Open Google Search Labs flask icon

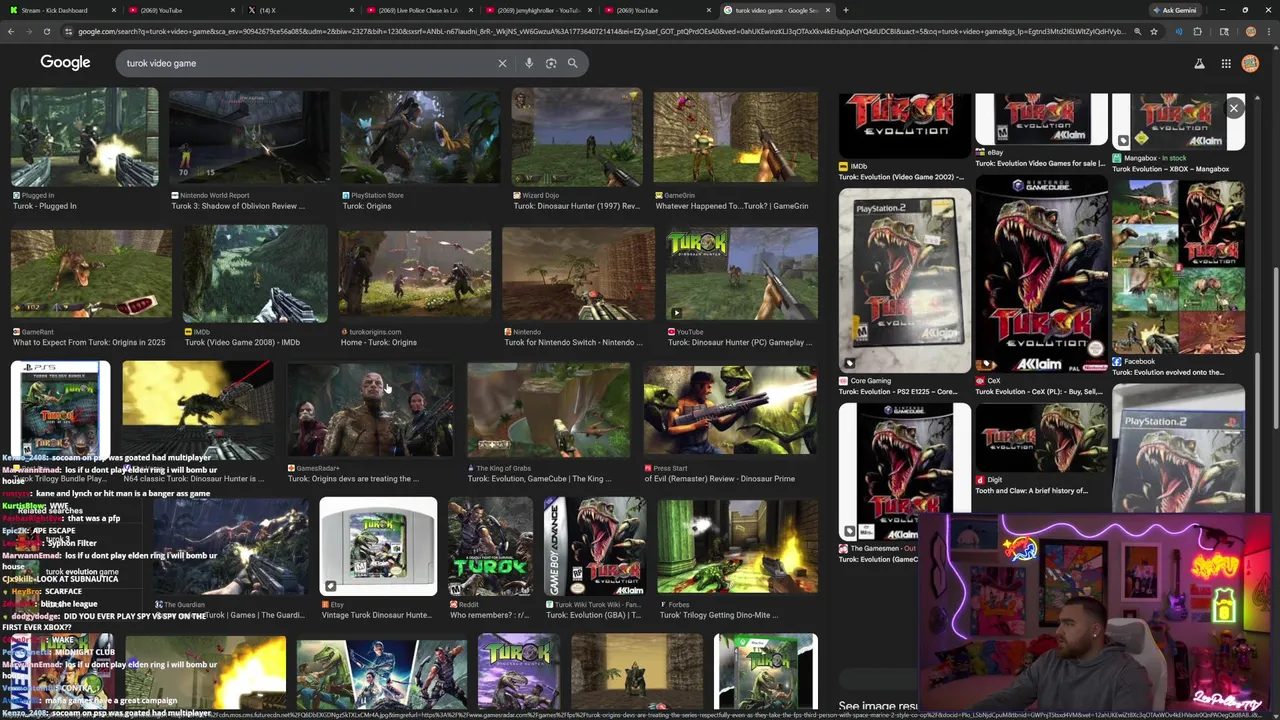(1199, 63)
